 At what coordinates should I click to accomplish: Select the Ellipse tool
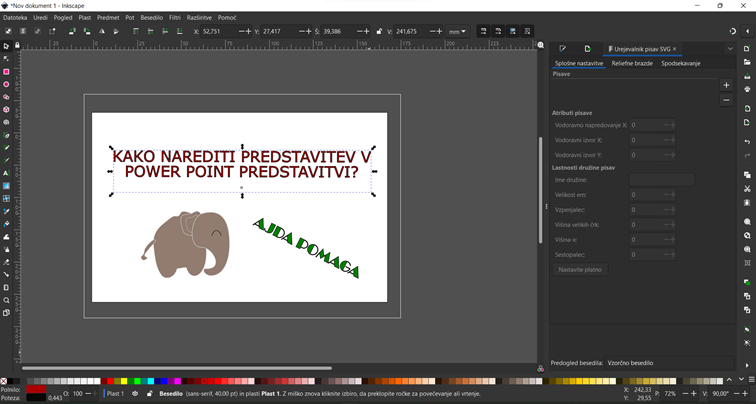pos(6,84)
